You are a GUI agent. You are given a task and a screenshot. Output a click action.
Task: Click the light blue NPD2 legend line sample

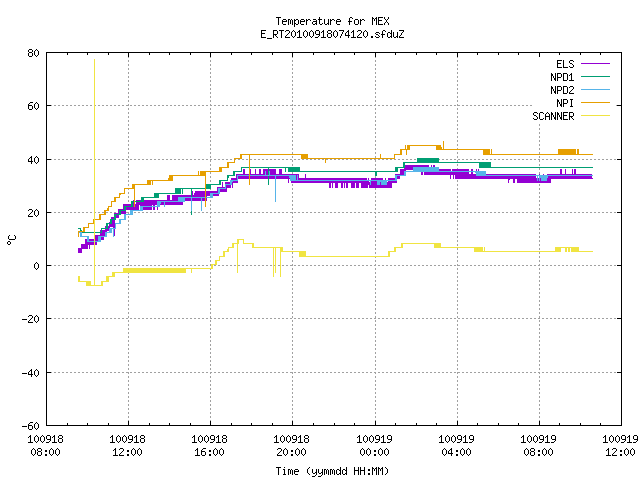tap(595, 90)
